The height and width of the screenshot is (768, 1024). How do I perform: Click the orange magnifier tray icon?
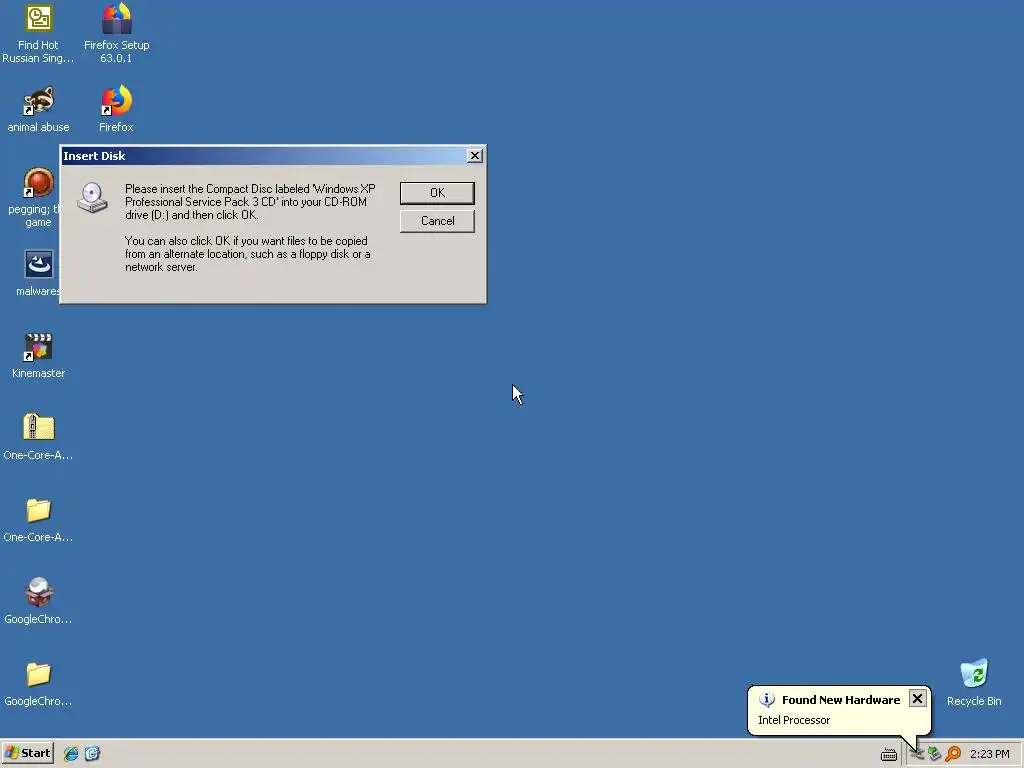click(x=953, y=754)
